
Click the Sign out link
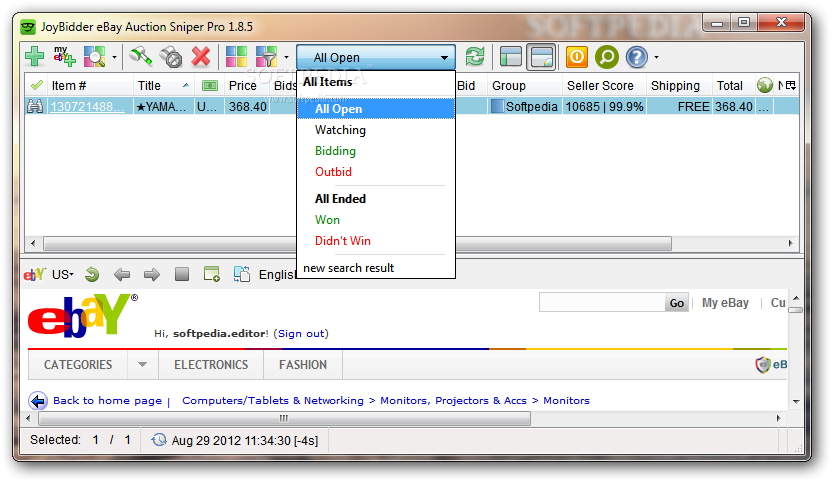click(x=301, y=333)
